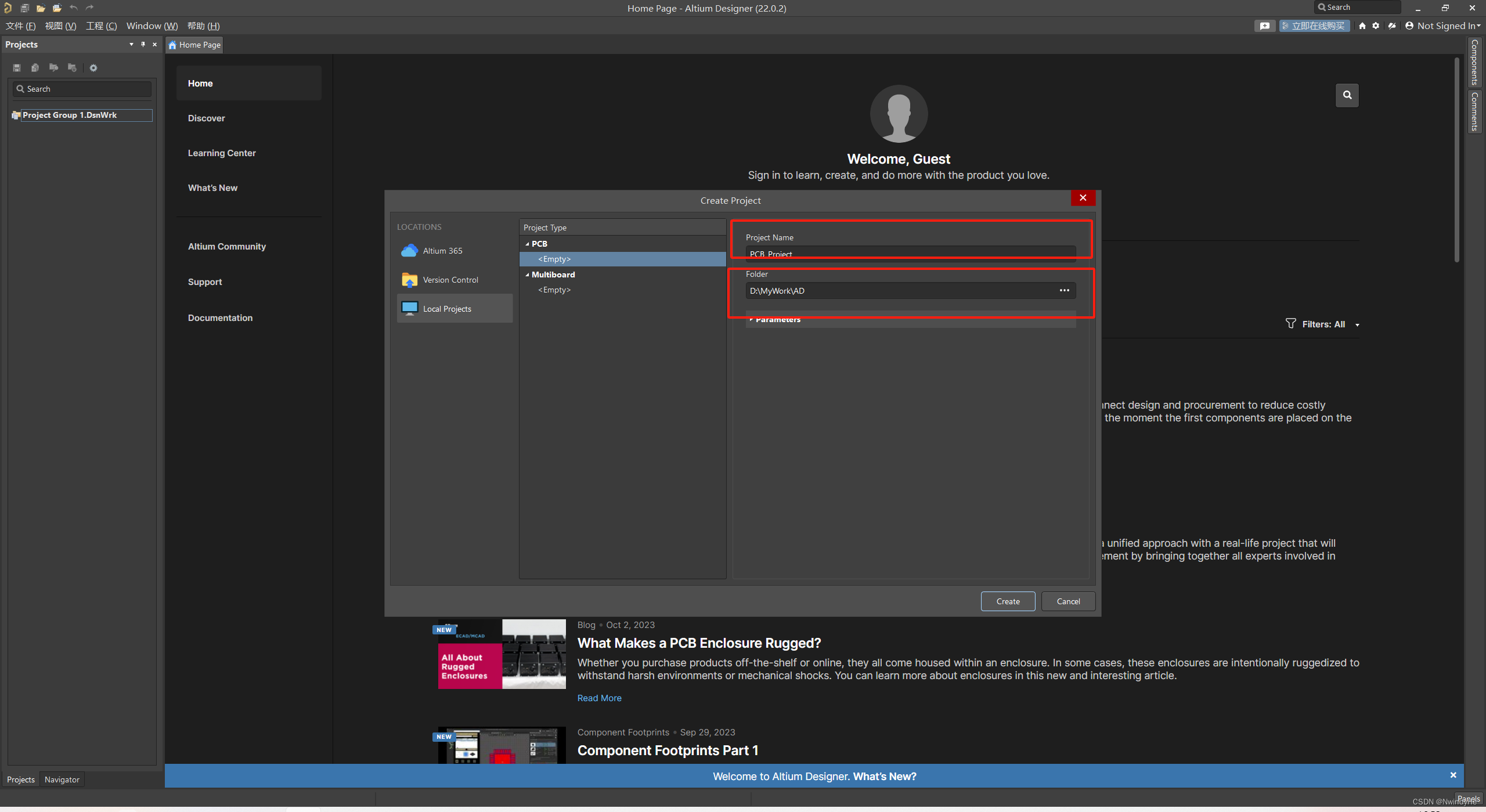
Task: Open the Projects panel settings gear icon
Action: point(93,68)
